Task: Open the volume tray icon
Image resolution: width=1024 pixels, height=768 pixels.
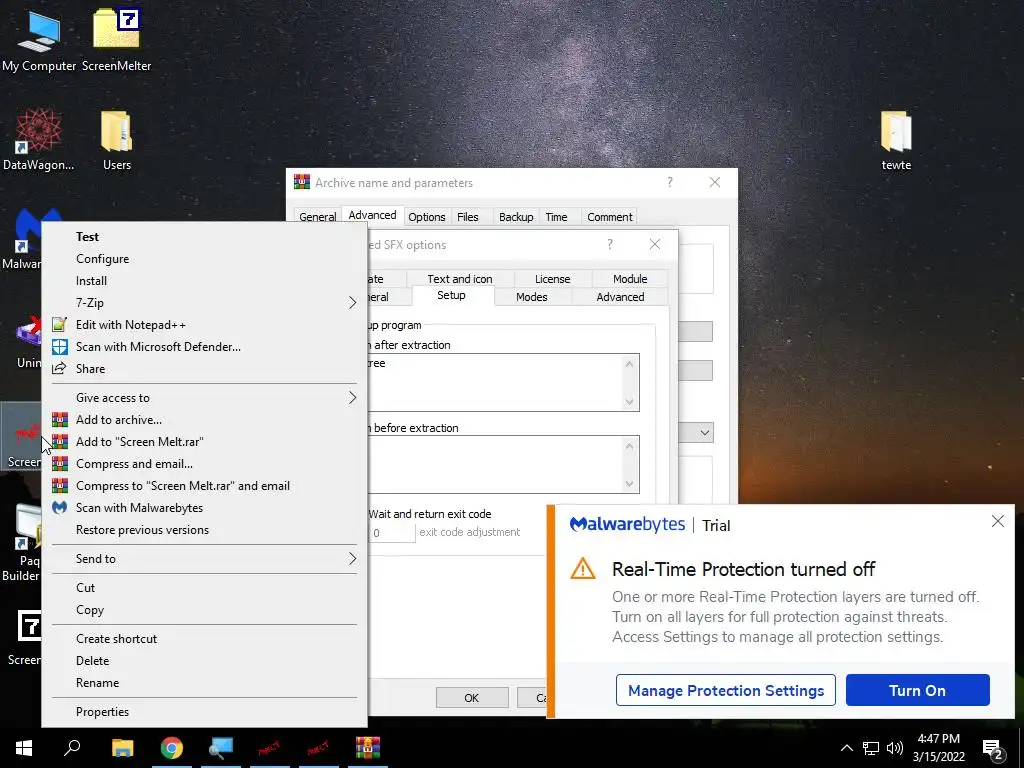Action: 895,748
